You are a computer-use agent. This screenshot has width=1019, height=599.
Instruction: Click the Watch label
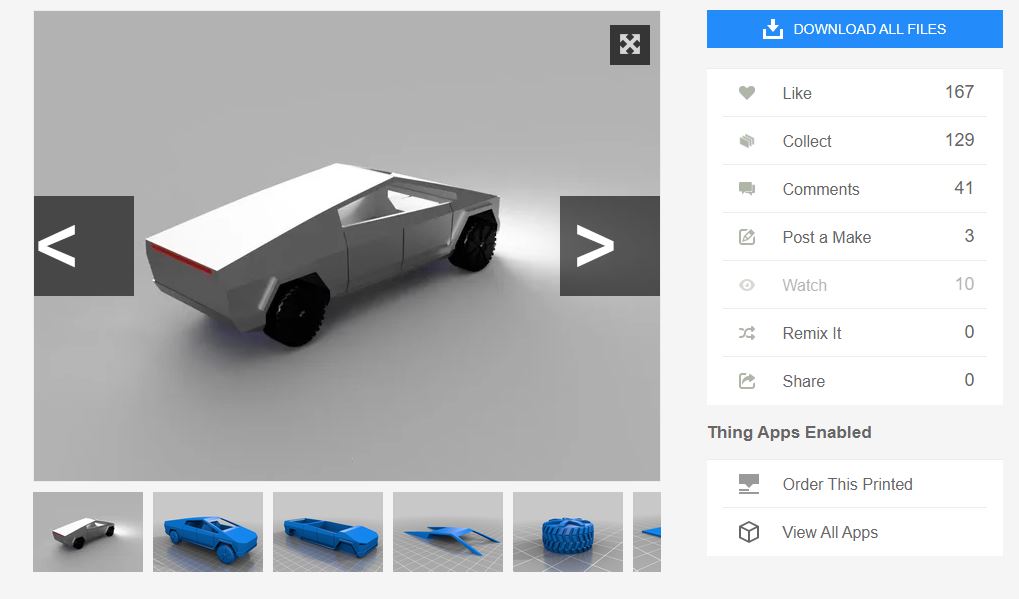click(x=805, y=286)
